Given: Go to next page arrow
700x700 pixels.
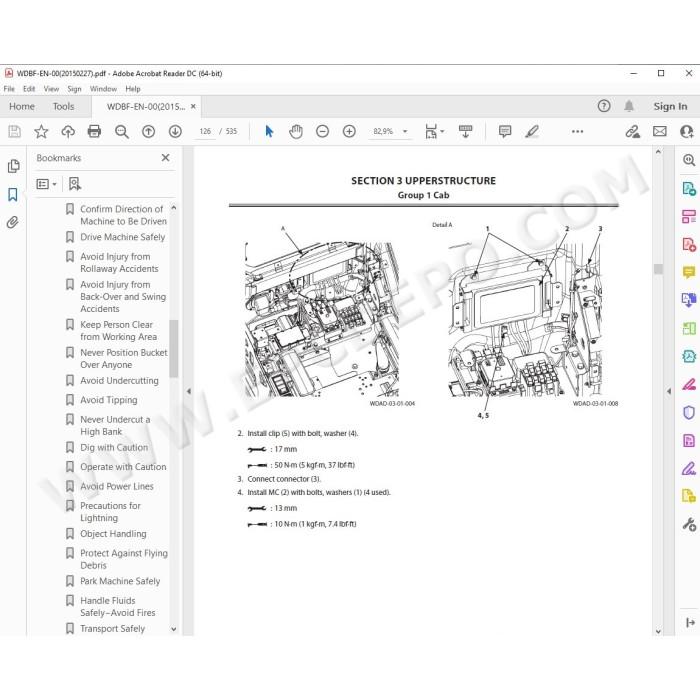Looking at the screenshot, I should [x=175, y=131].
